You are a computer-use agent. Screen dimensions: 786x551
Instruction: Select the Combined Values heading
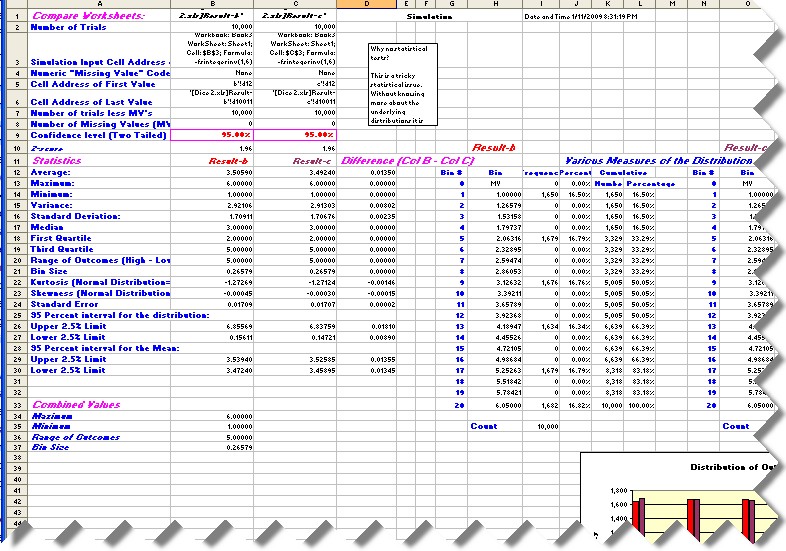point(76,405)
